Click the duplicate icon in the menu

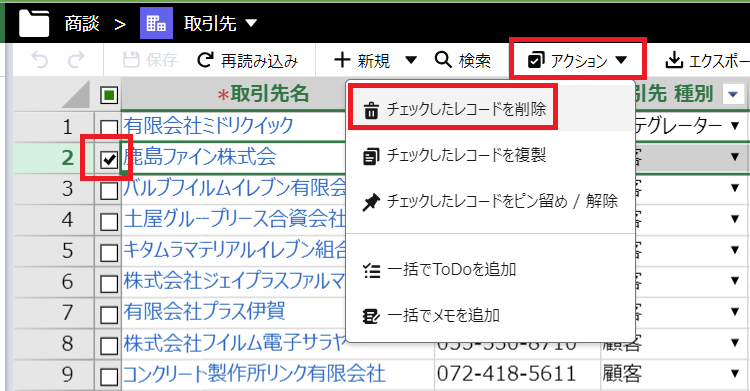point(371,156)
